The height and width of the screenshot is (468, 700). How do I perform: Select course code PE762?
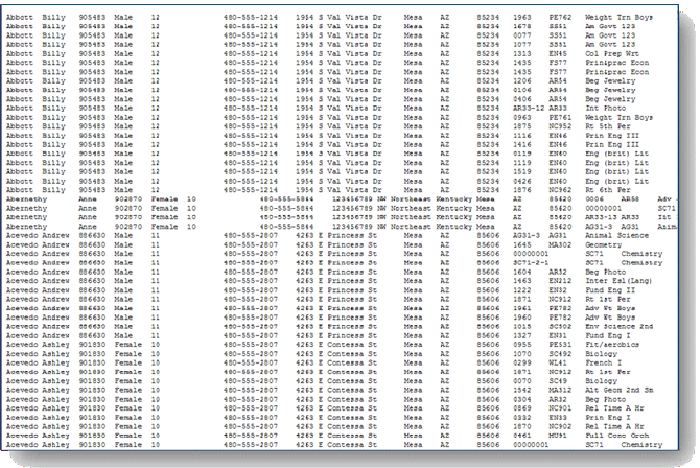point(560,17)
